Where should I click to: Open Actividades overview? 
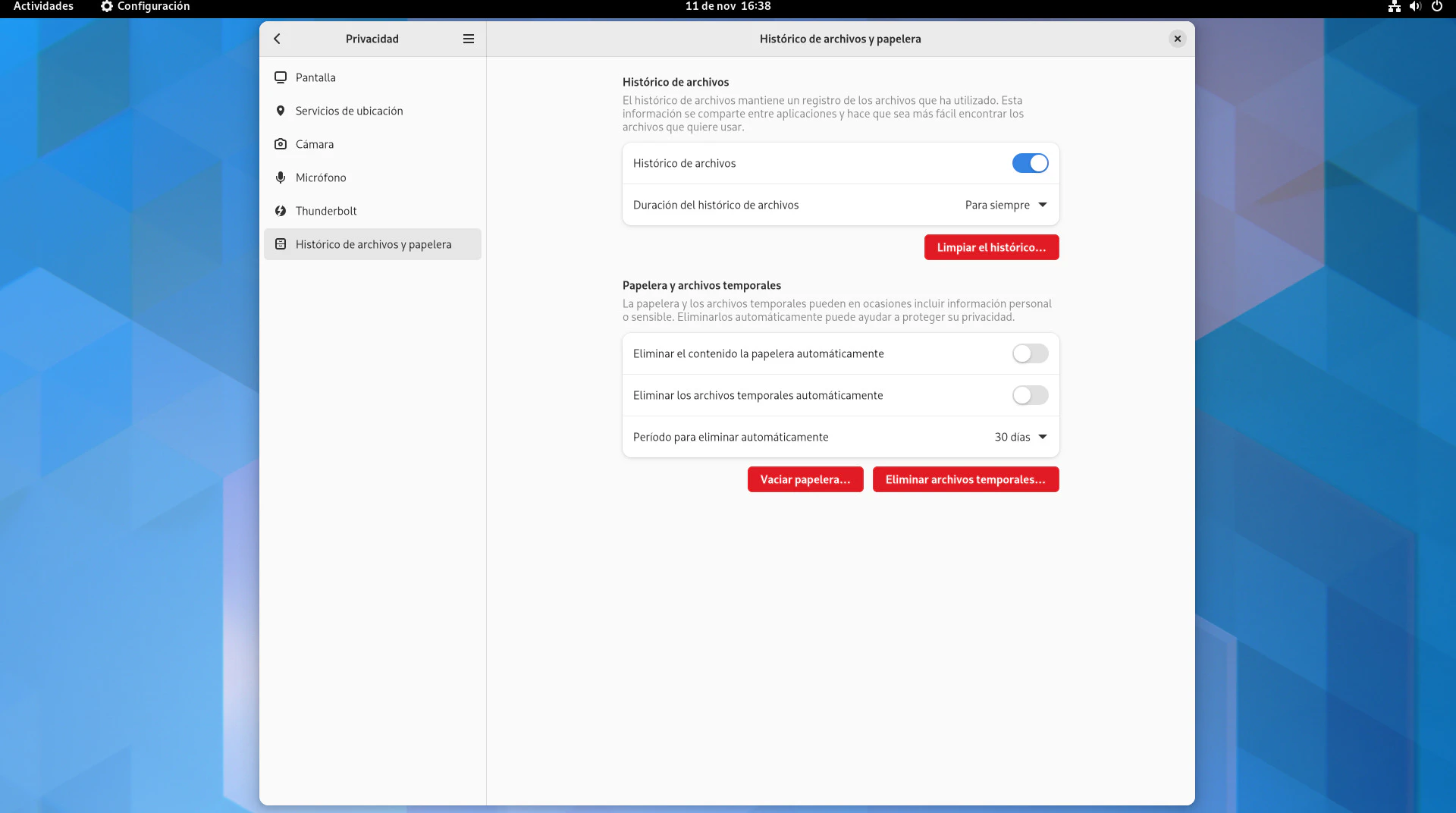click(x=43, y=6)
